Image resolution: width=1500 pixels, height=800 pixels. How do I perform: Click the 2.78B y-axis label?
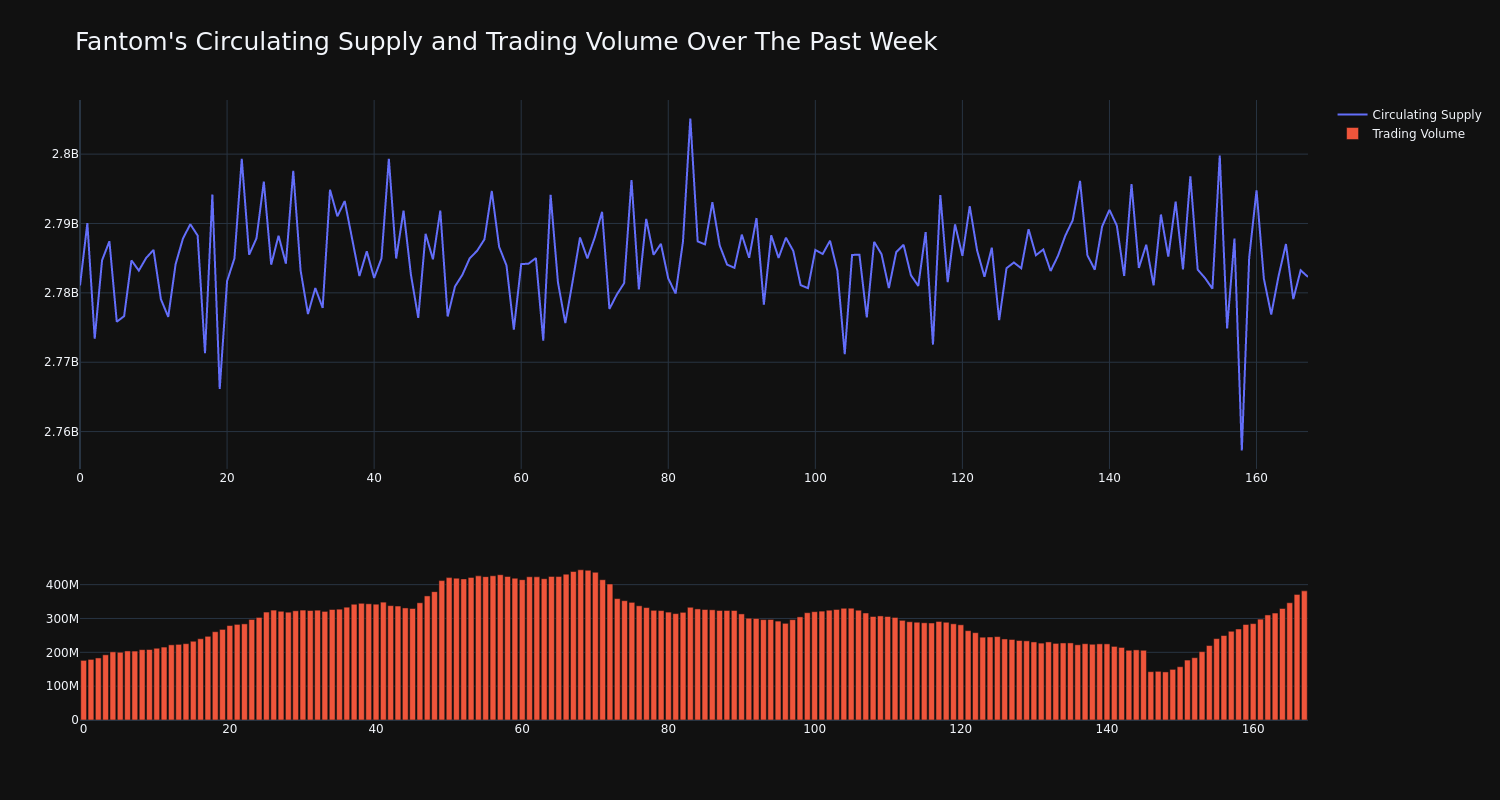pos(61,293)
